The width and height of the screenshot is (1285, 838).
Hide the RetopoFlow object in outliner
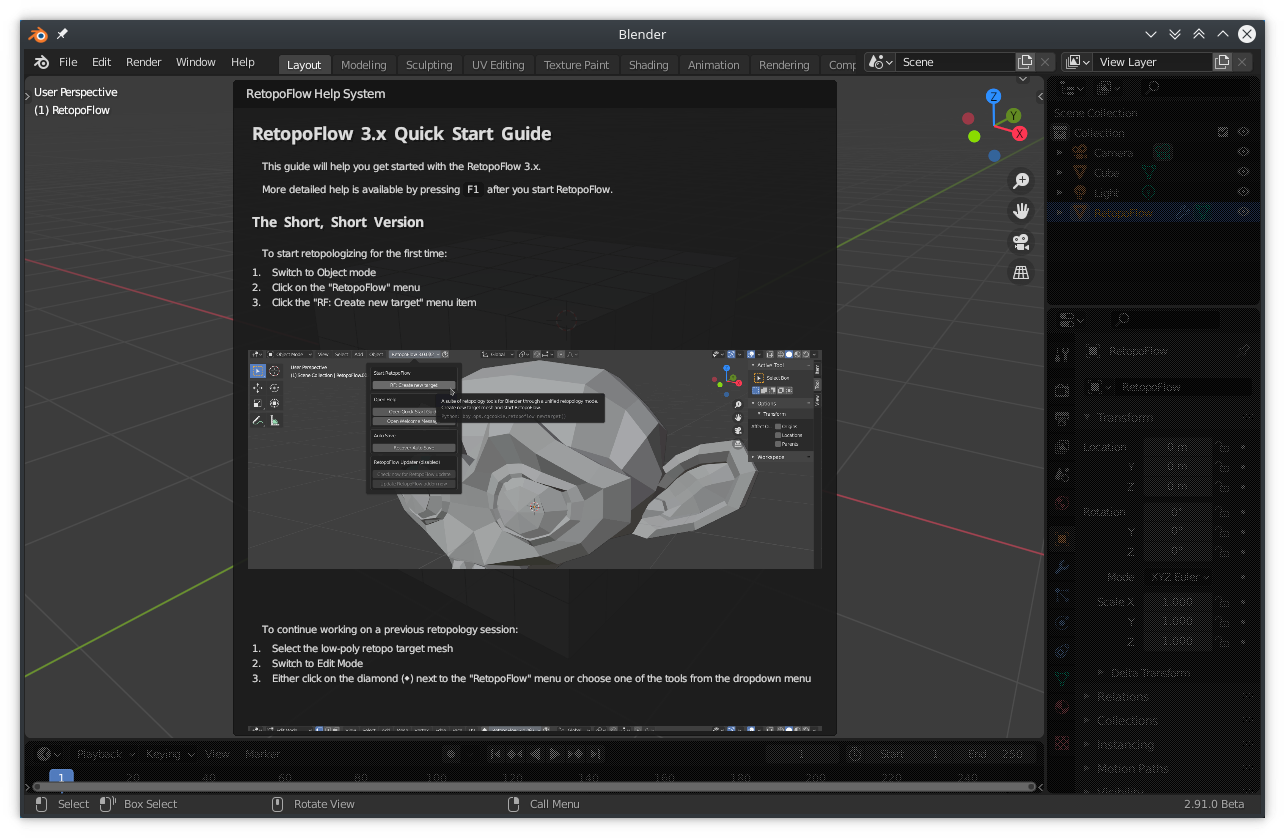[1244, 212]
